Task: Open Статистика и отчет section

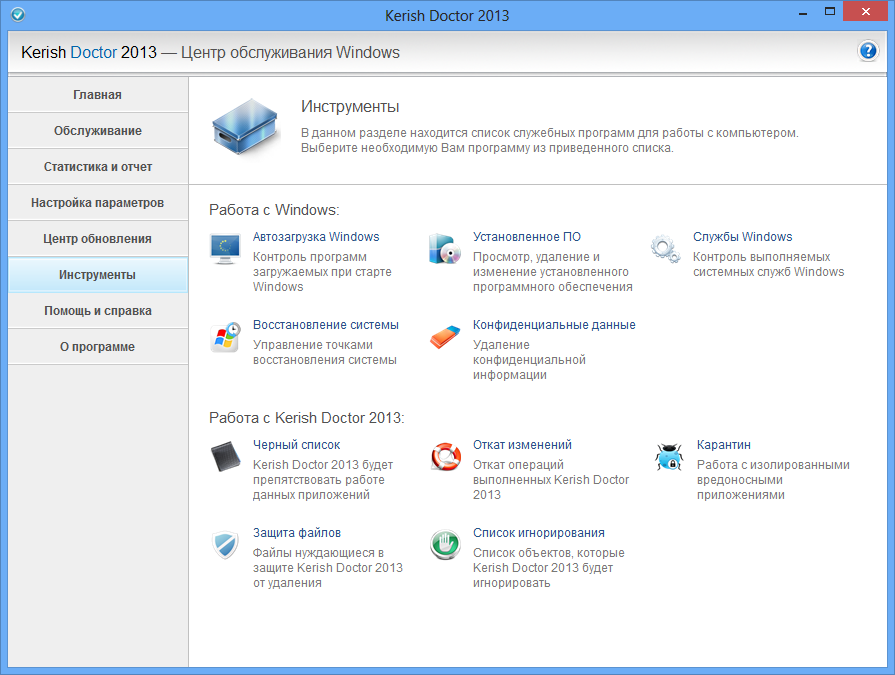Action: click(x=98, y=167)
